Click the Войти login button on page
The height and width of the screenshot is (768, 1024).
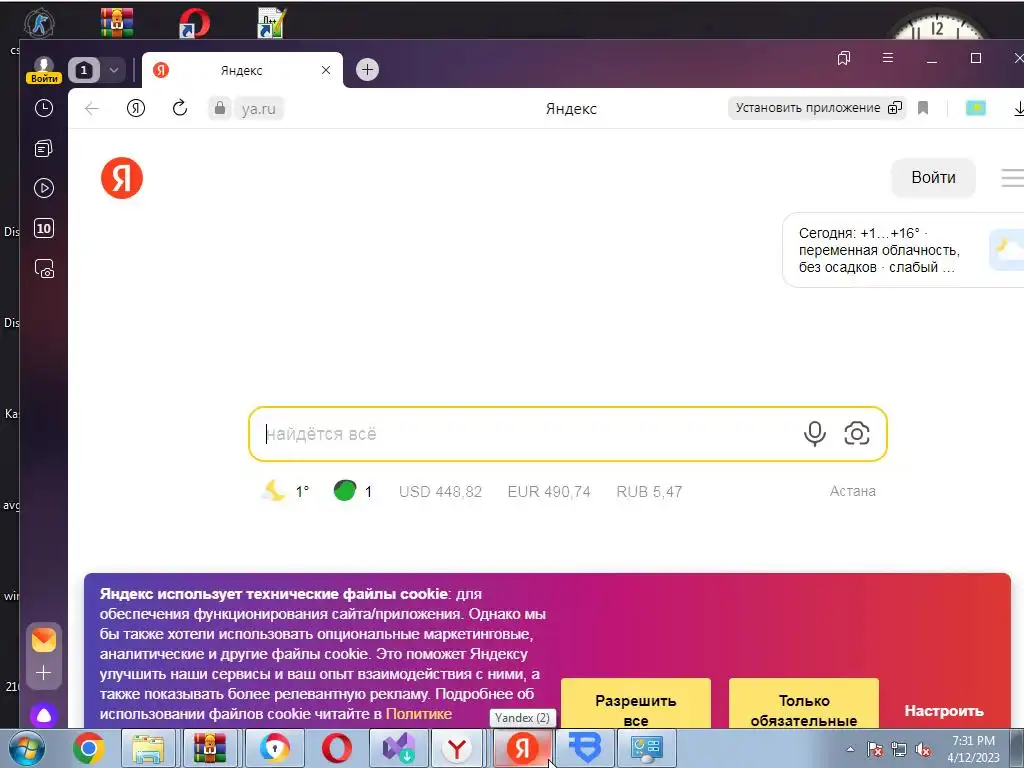933,178
